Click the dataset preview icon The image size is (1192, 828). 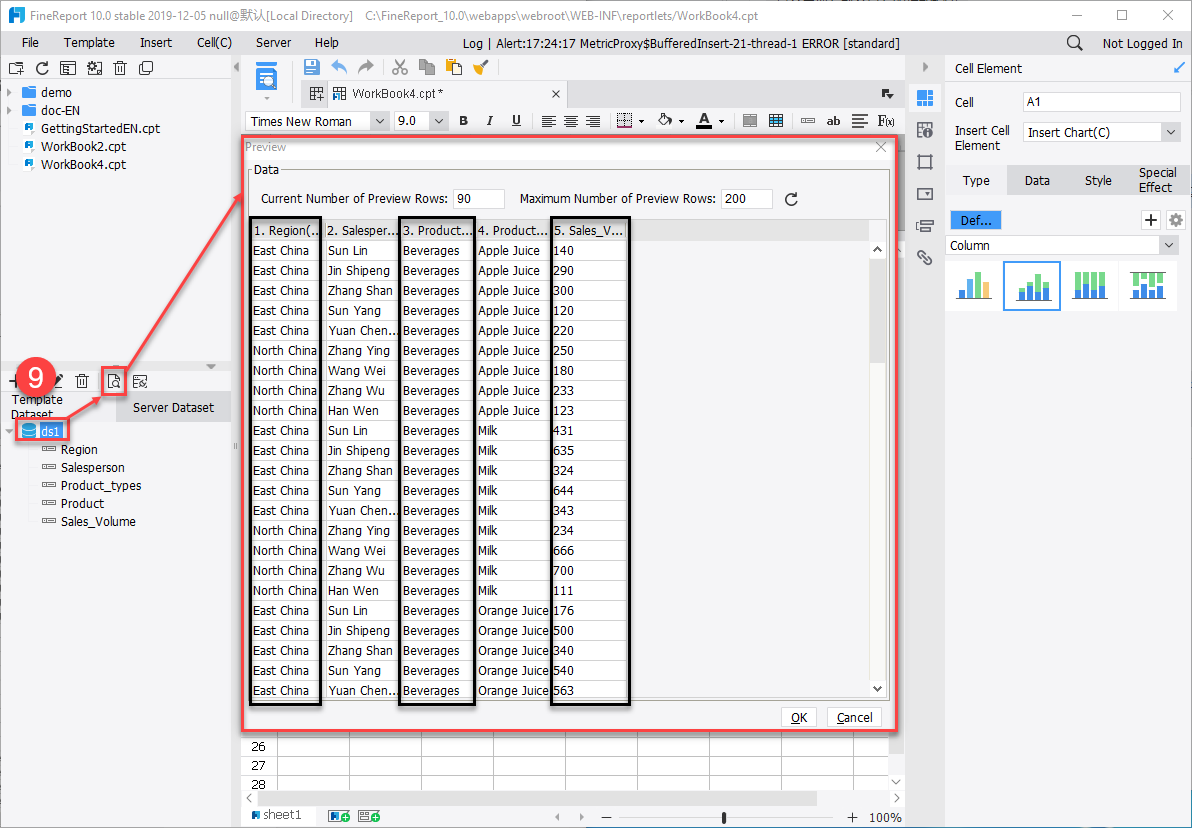(114, 380)
